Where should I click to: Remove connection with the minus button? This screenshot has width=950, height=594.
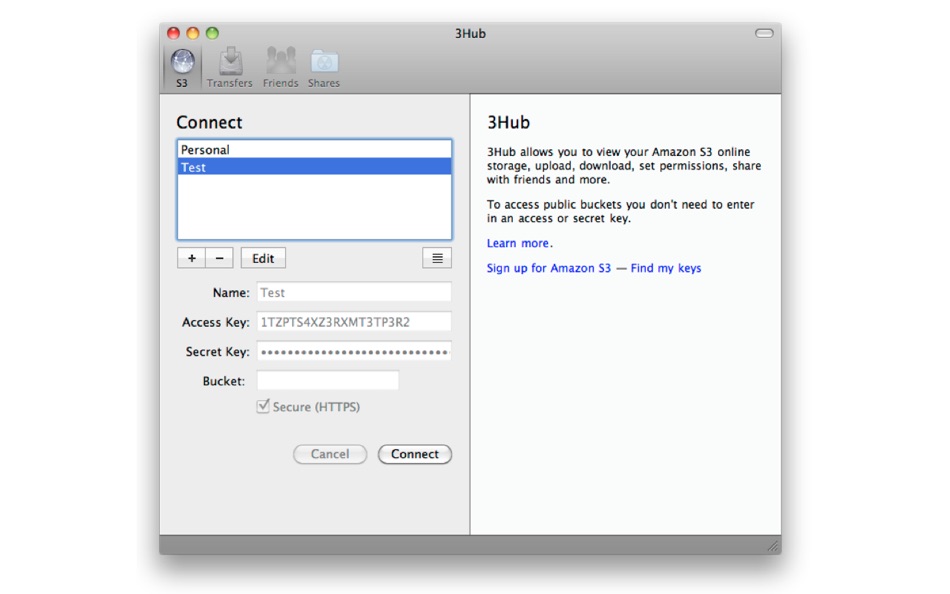click(219, 258)
